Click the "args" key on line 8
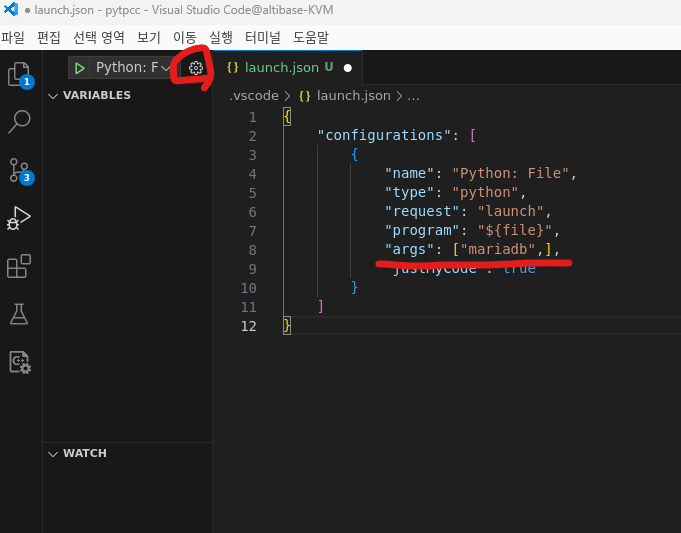The image size is (681, 533). (x=409, y=249)
